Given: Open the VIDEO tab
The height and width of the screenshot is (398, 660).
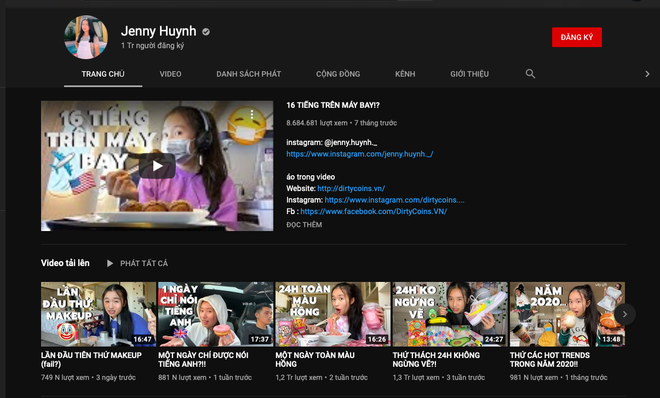Looking at the screenshot, I should point(170,74).
